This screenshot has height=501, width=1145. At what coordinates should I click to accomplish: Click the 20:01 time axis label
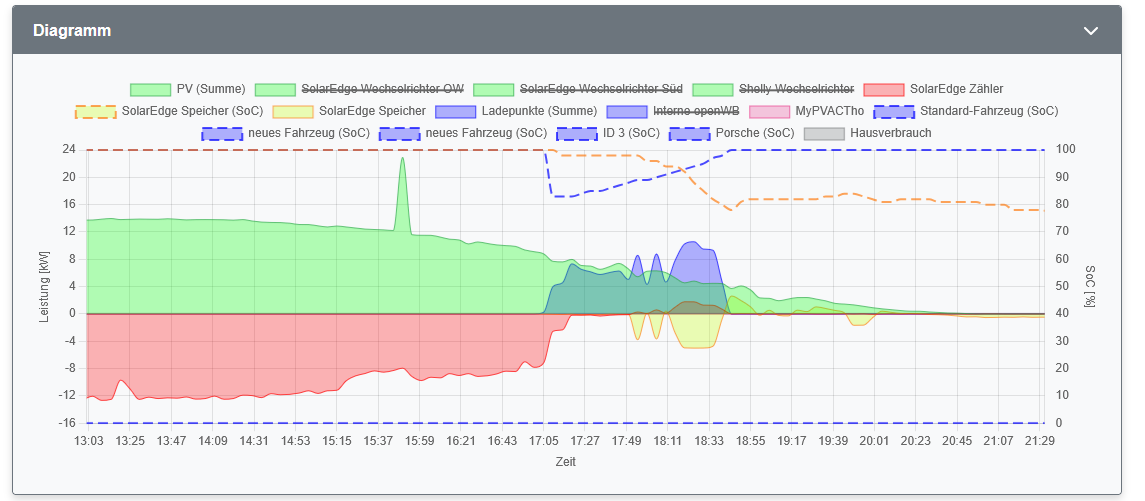click(875, 442)
